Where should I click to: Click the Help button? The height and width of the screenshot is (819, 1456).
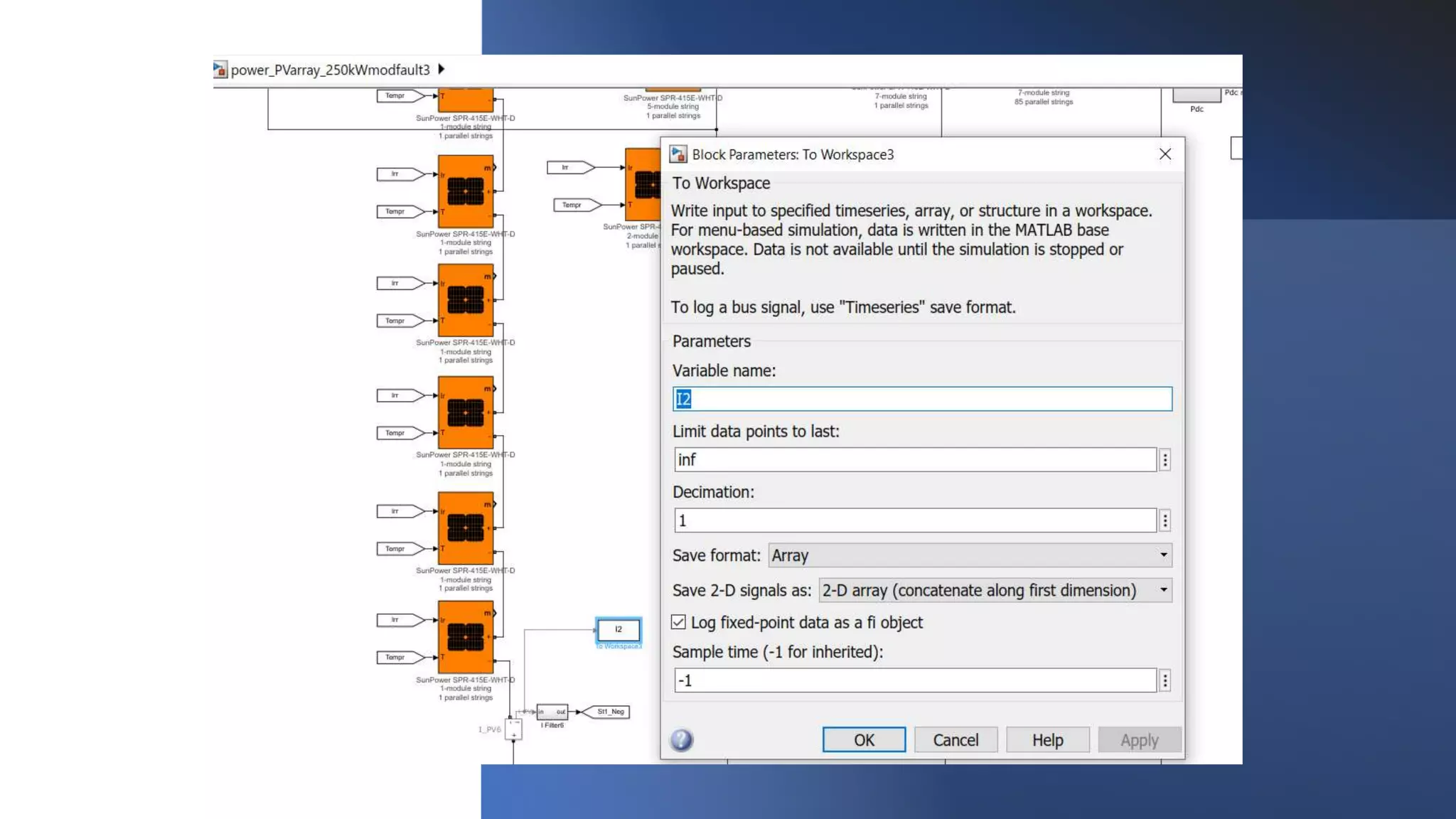click(x=1047, y=740)
